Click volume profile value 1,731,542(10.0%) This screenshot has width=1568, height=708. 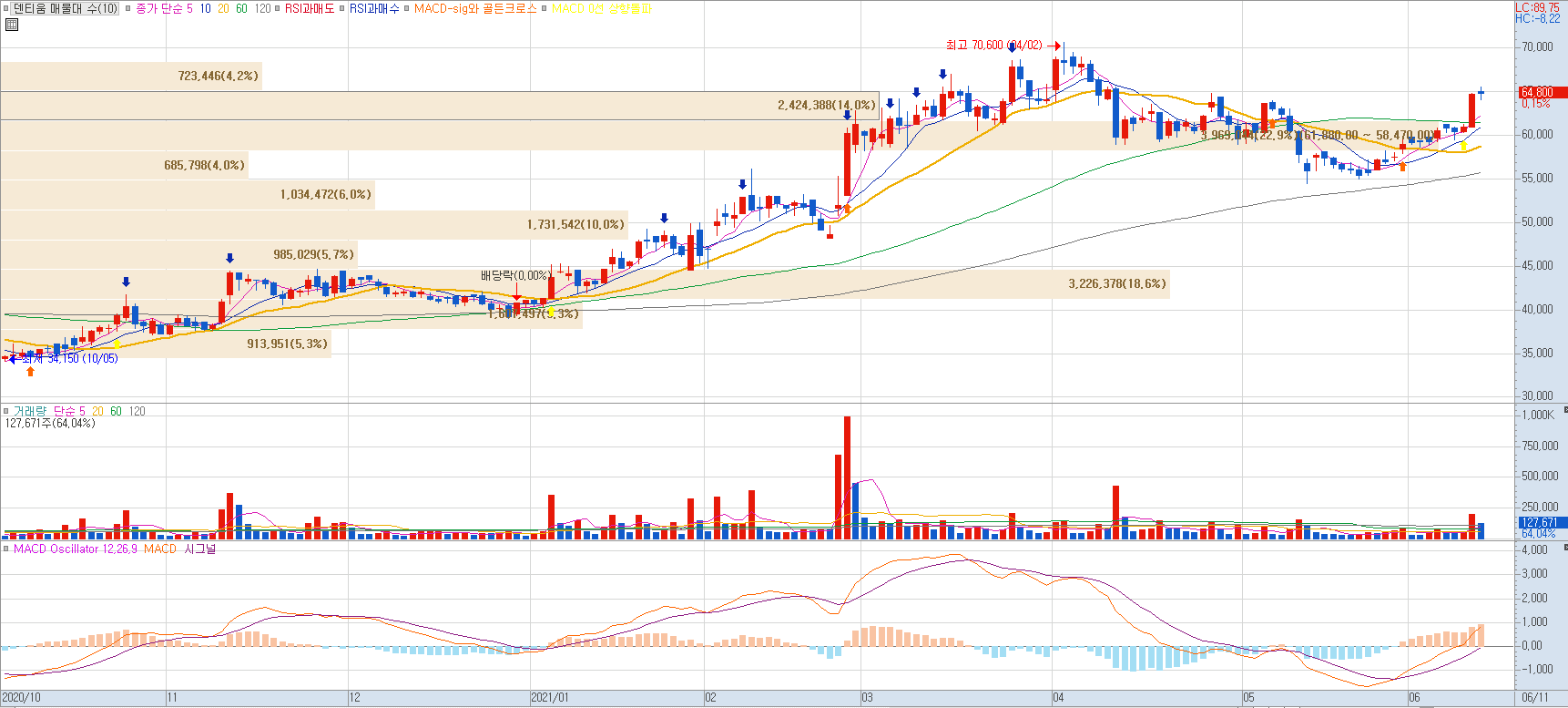[575, 224]
